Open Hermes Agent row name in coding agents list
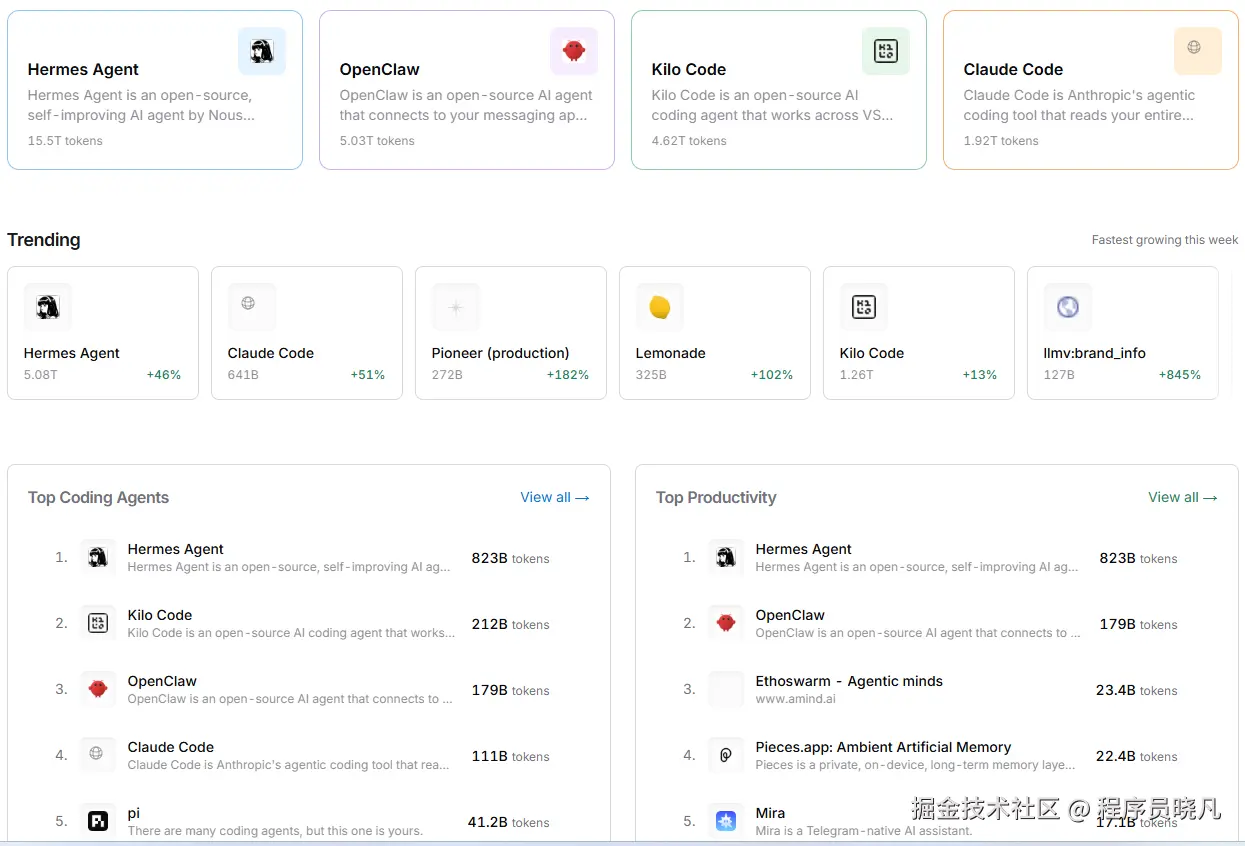The image size is (1245, 846). (176, 549)
